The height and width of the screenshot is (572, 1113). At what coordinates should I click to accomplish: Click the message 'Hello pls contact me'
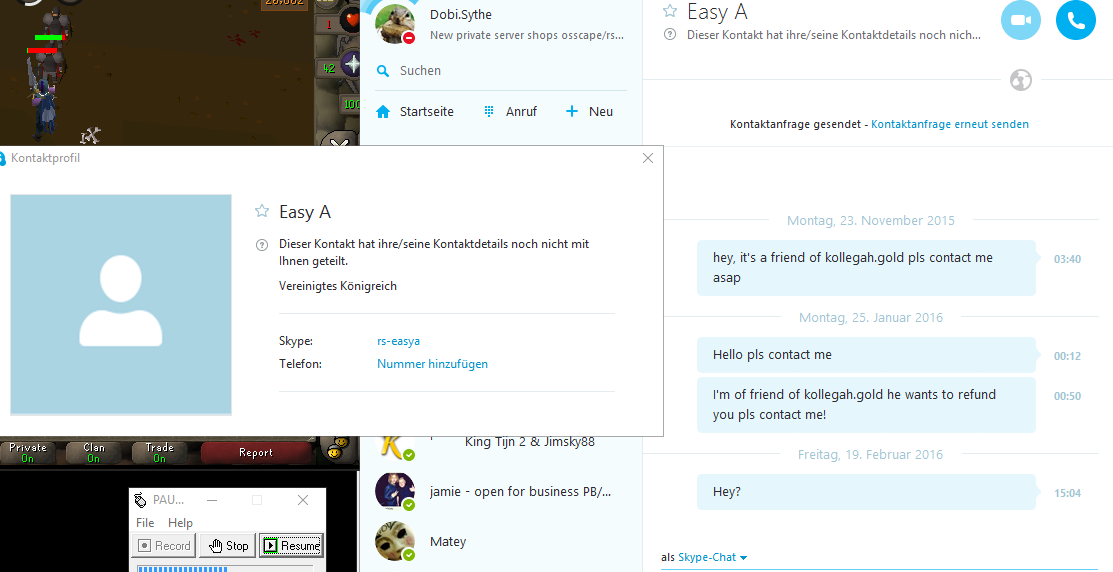866,355
